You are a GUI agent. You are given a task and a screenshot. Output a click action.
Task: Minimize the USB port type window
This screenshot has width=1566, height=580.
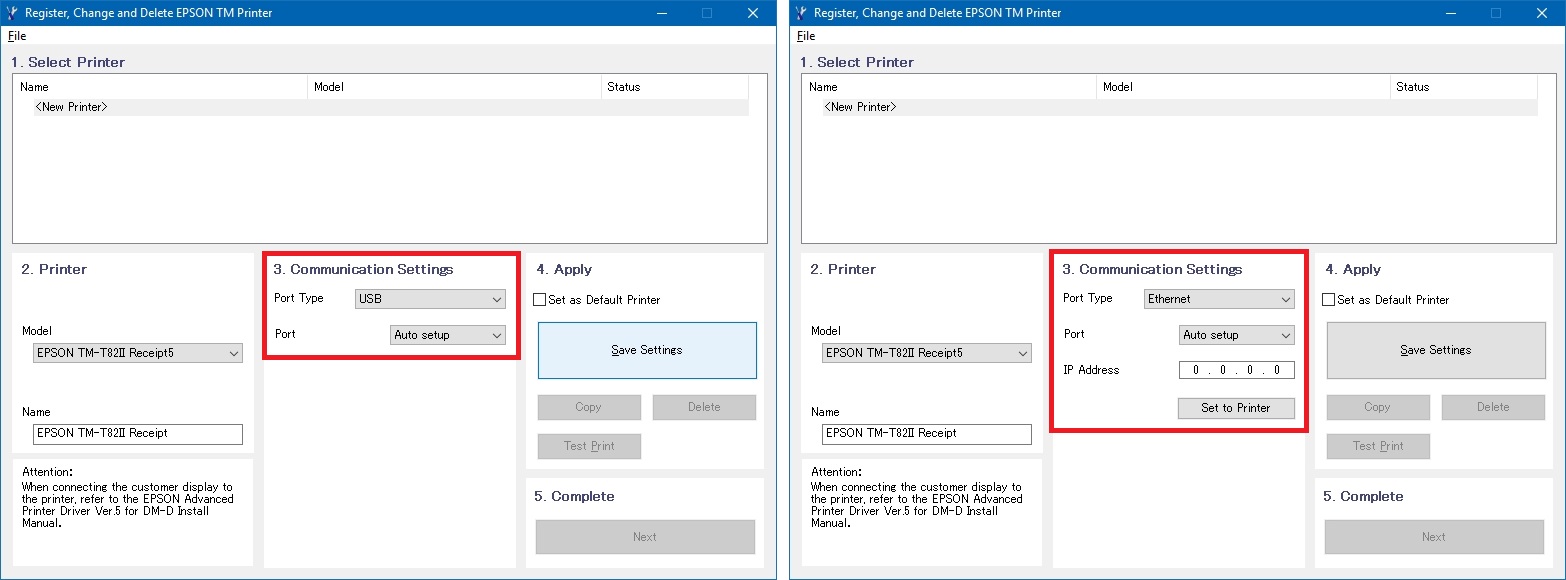pyautogui.click(x=661, y=13)
